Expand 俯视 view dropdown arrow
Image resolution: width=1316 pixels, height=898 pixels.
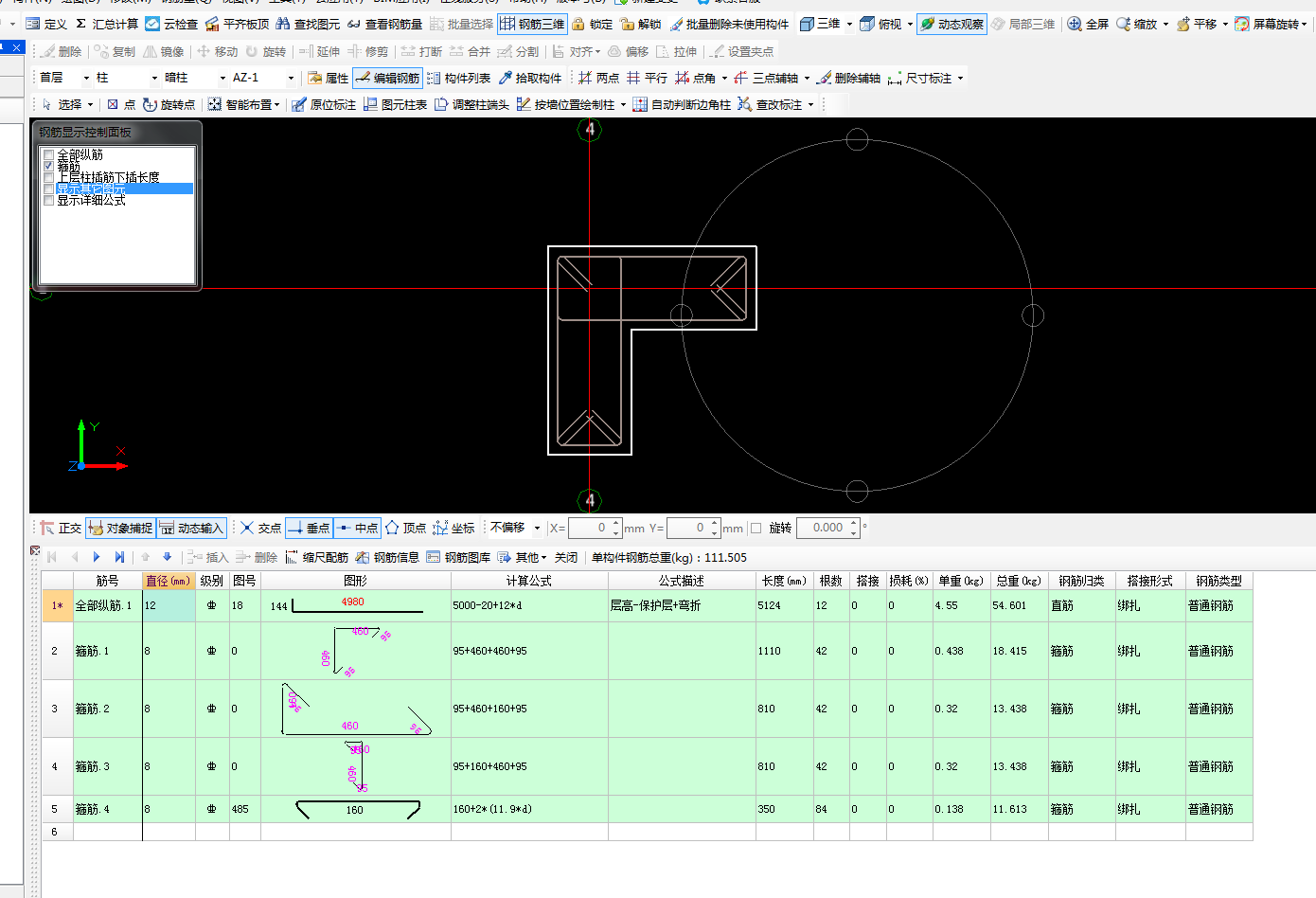[x=910, y=24]
